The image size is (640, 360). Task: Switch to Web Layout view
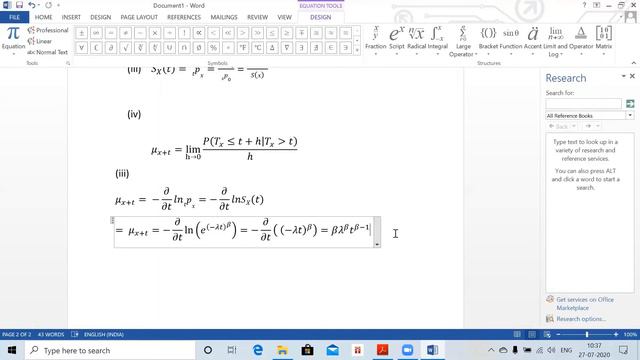[x=547, y=334]
